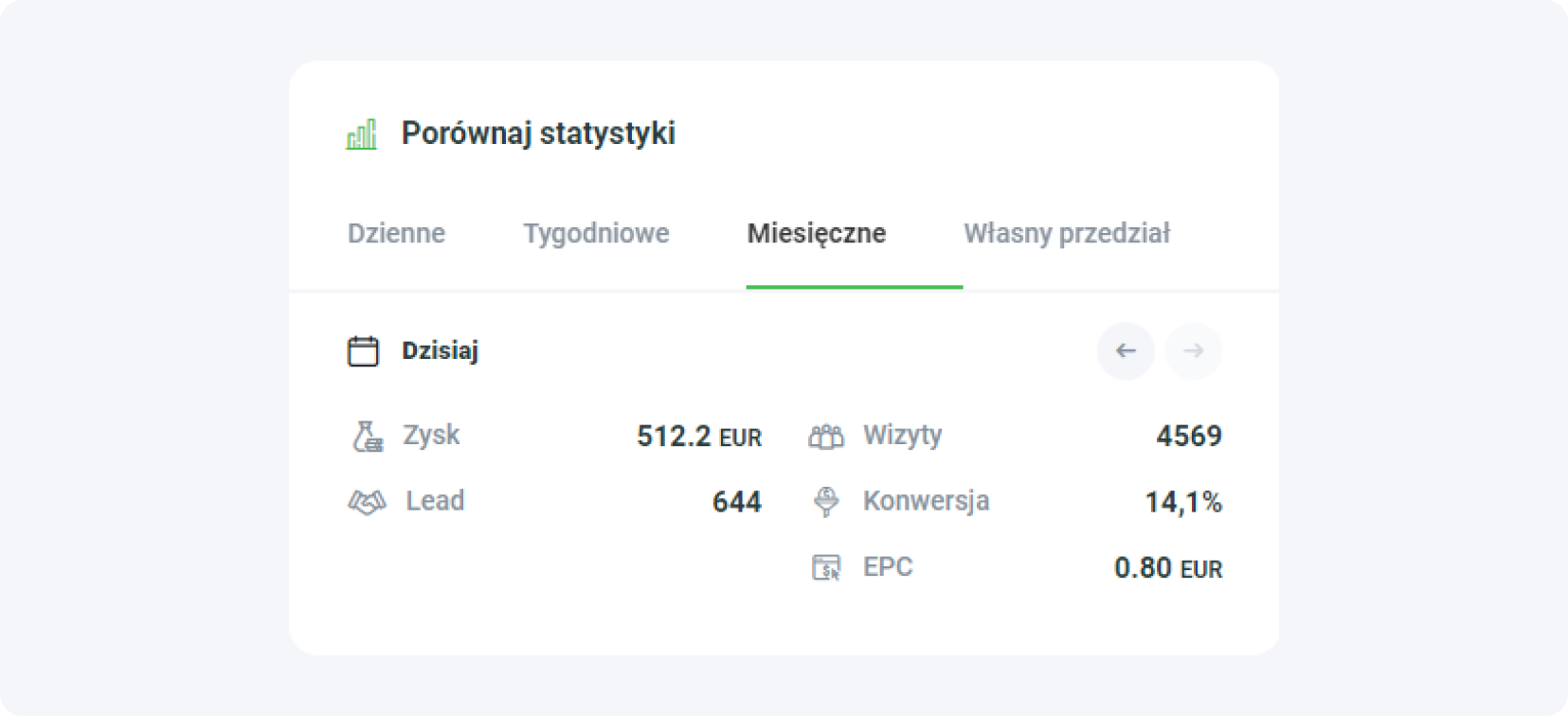
Task: Click the Wizyty total 4569
Action: pyautogui.click(x=1190, y=436)
